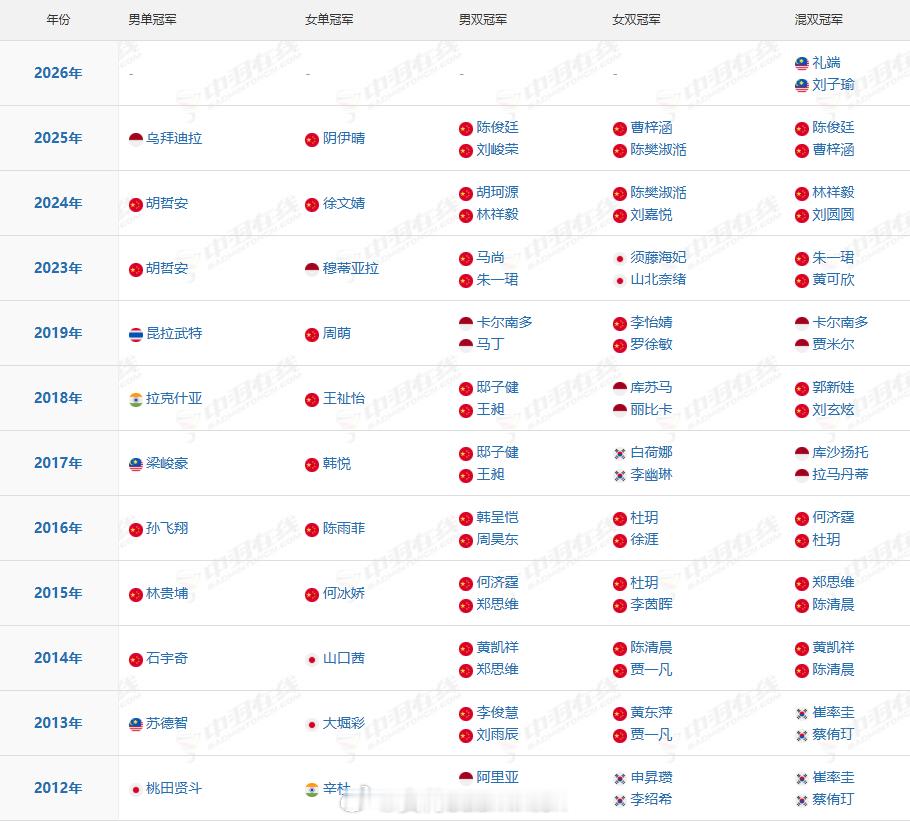Open the 2018年 year link
Image resolution: width=910 pixels, height=821 pixels.
(58, 398)
